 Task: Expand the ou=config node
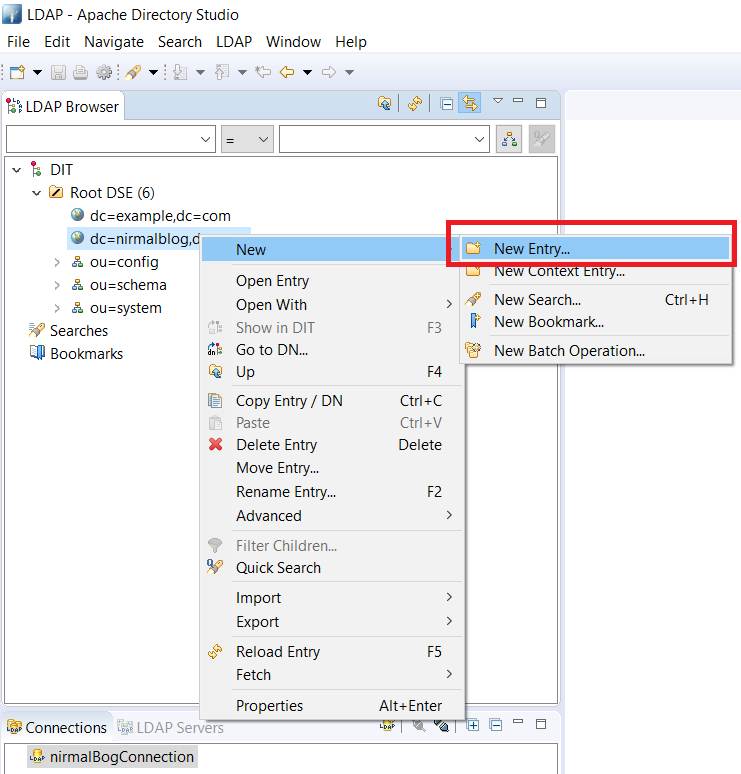(x=57, y=262)
